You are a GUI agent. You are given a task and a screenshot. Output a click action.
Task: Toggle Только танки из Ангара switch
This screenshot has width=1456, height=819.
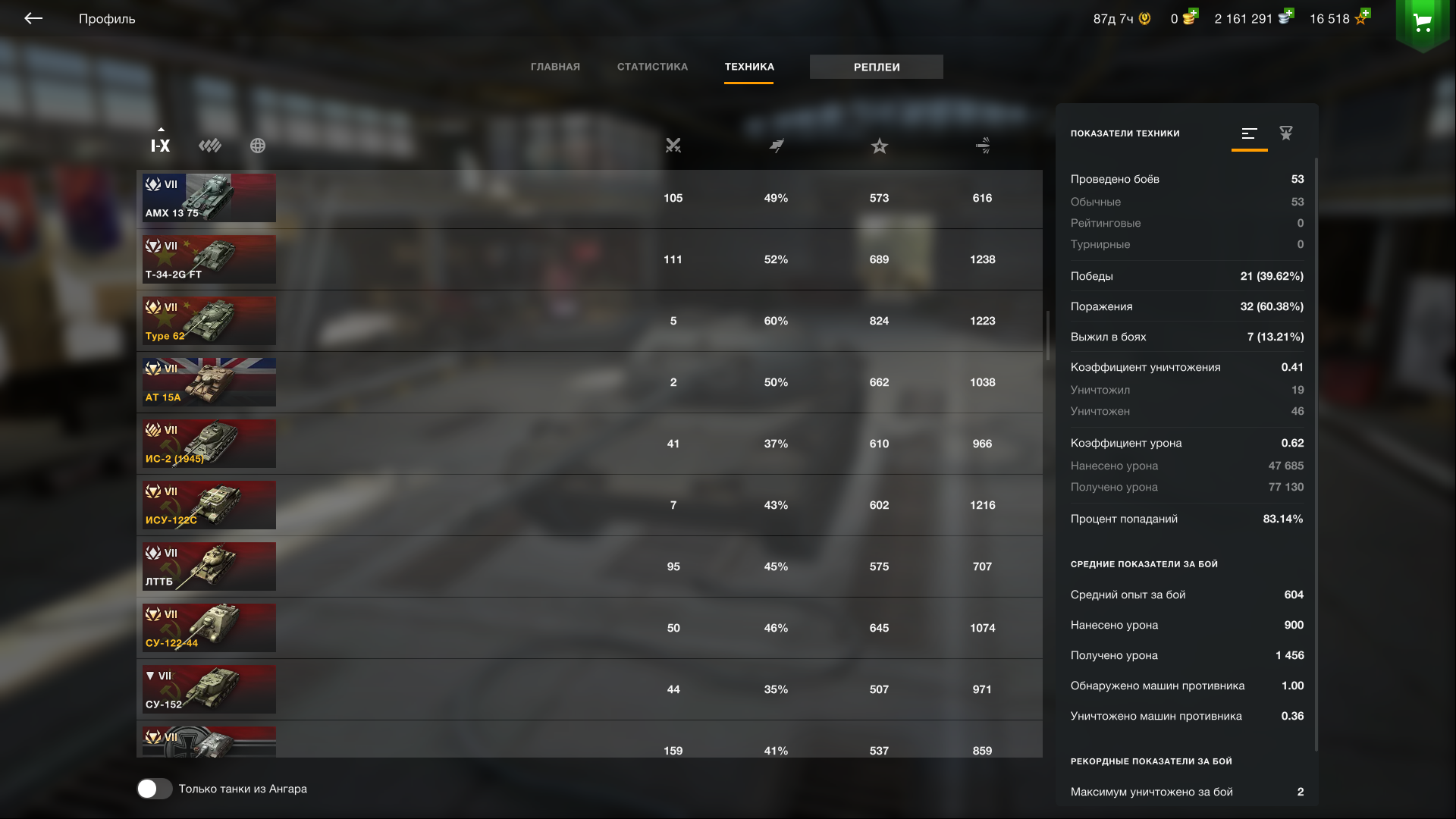click(155, 789)
